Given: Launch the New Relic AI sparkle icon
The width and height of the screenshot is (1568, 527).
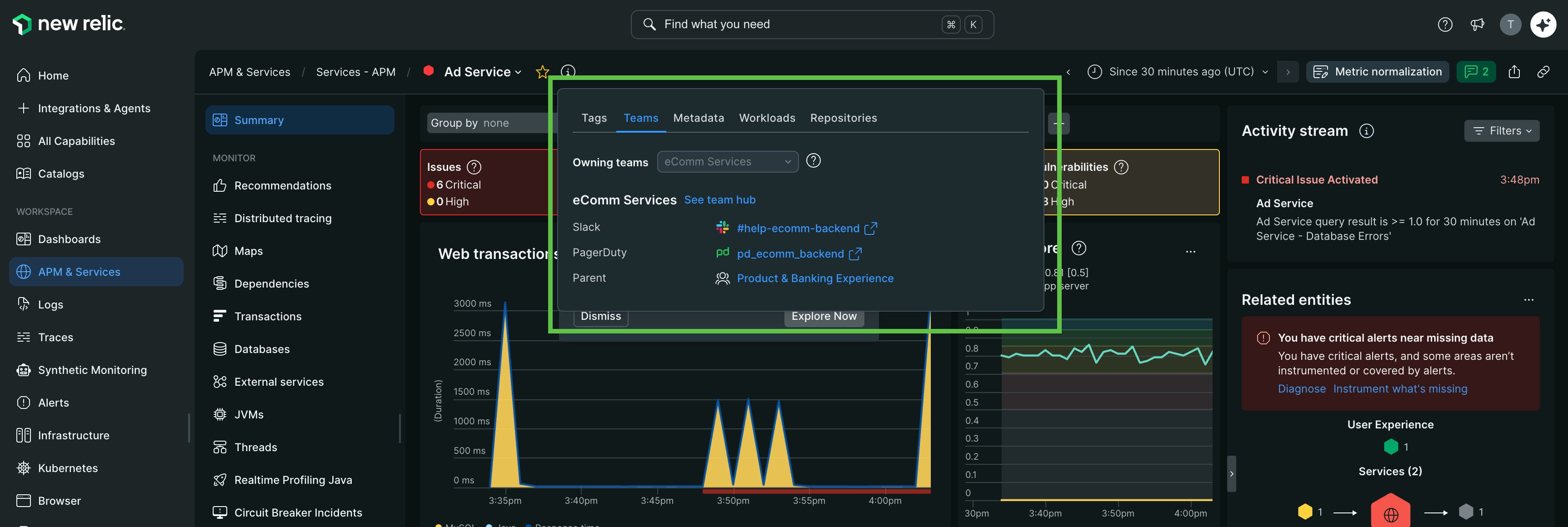Looking at the screenshot, I should point(1543,25).
